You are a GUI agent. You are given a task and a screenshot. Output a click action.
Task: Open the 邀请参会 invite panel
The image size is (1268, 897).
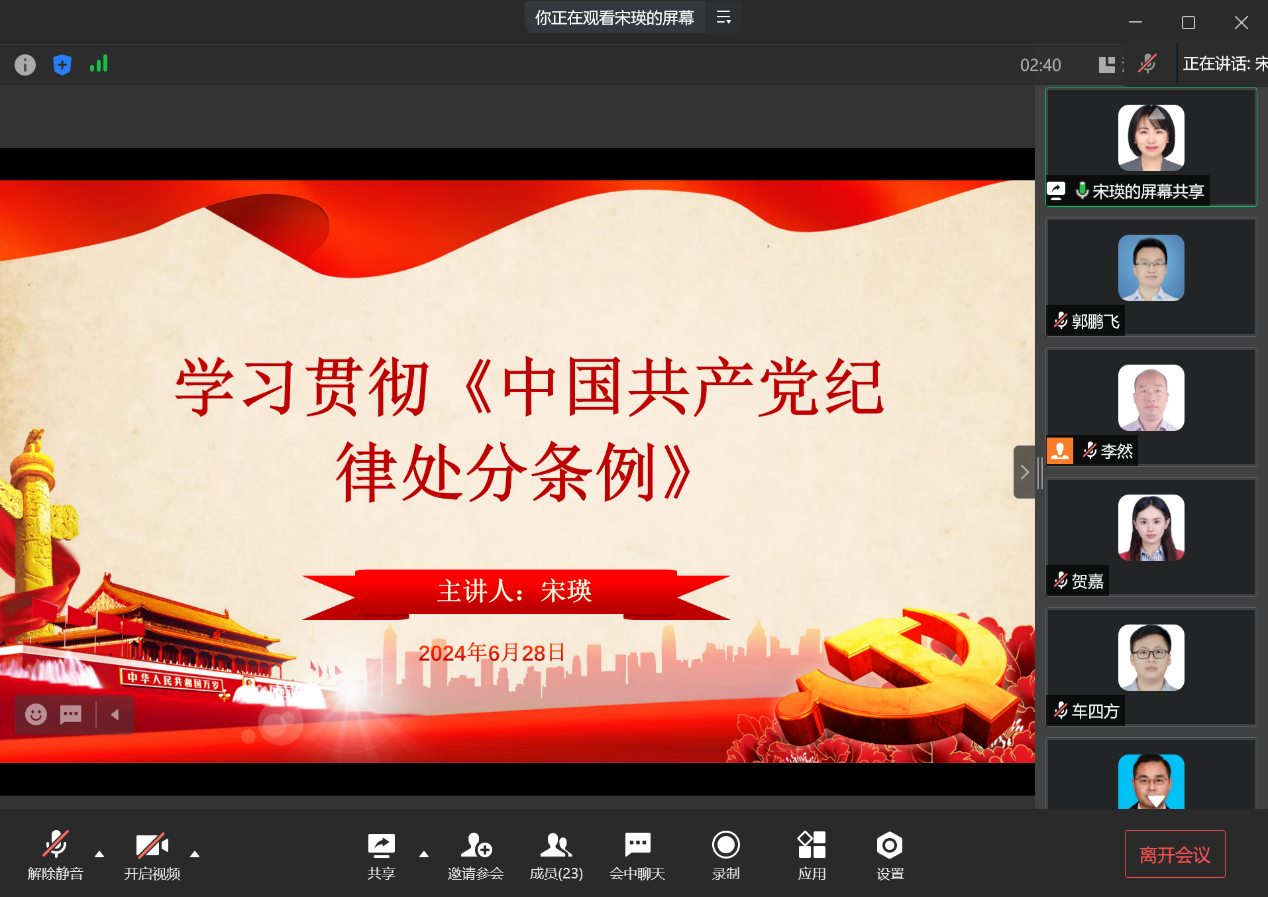click(476, 855)
